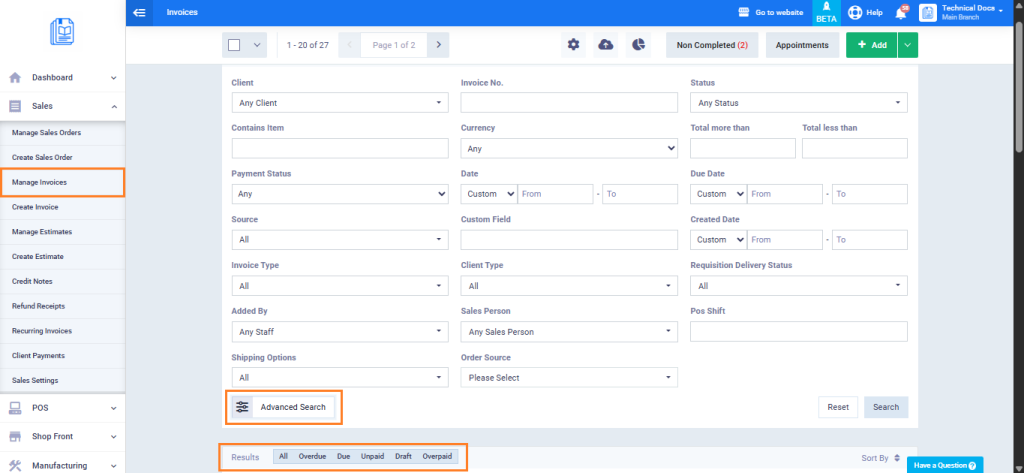This screenshot has width=1024, height=473.
Task: Go to previous page arrow
Action: coord(349,45)
